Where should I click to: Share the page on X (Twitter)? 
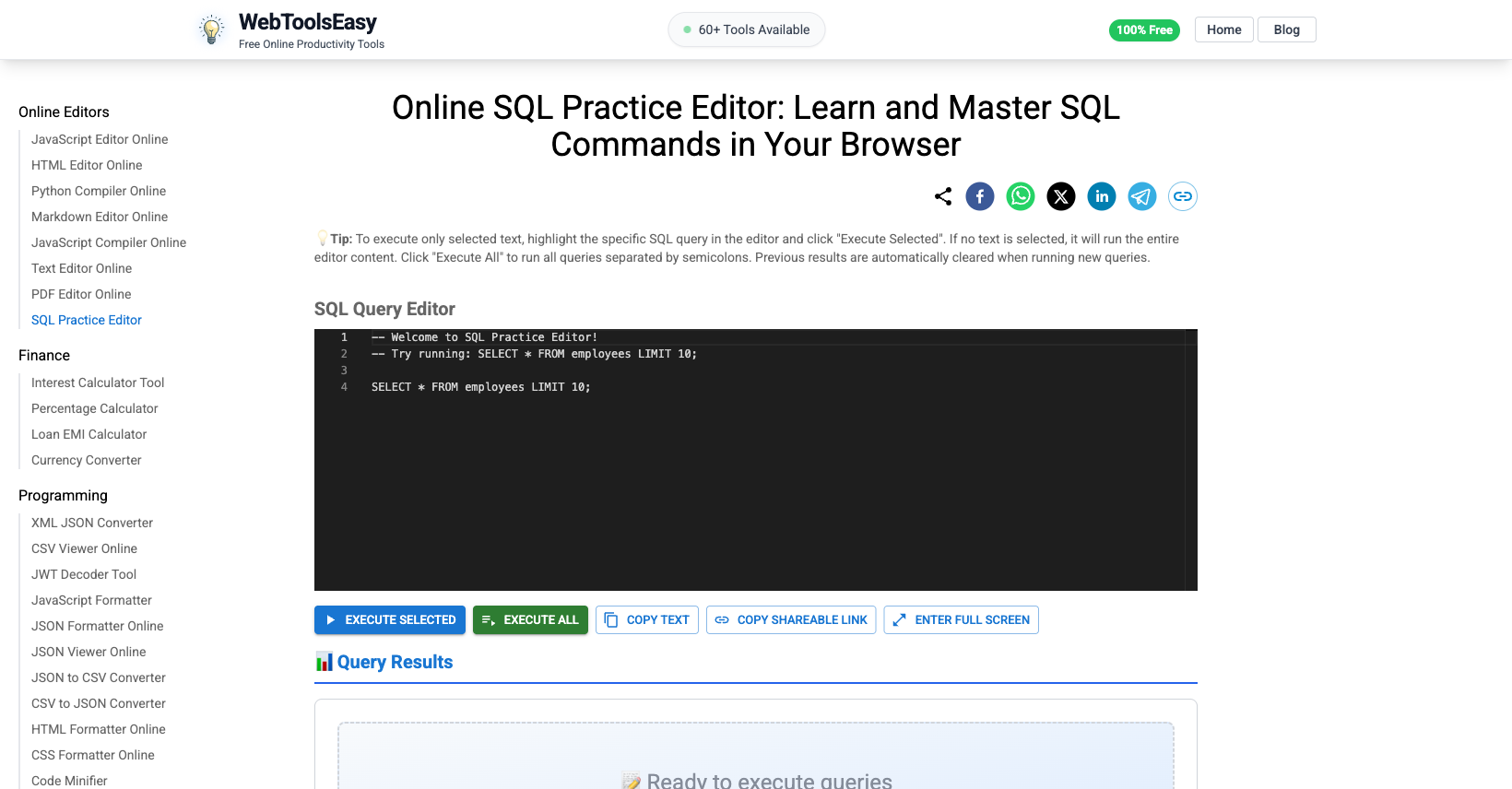[1061, 196]
